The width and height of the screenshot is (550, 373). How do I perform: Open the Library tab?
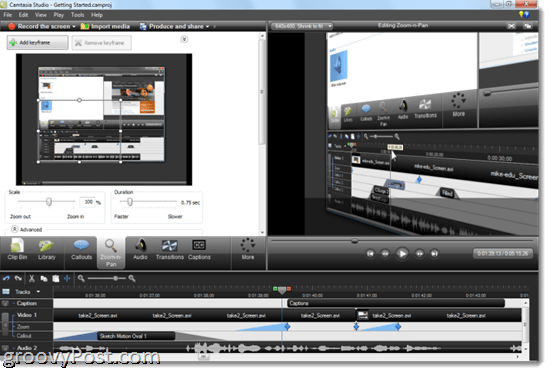click(x=47, y=249)
